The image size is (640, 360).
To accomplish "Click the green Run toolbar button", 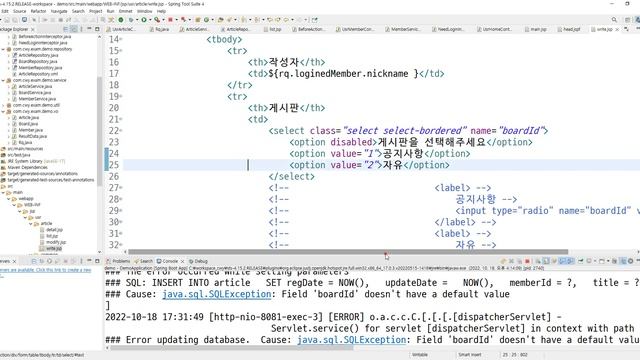I will [x=144, y=20].
